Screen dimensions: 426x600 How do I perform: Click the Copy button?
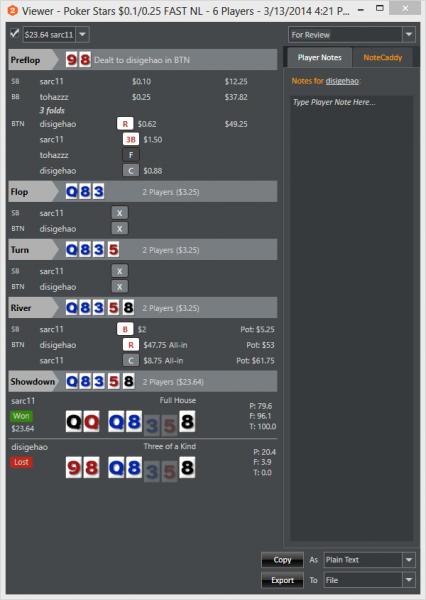(x=282, y=560)
